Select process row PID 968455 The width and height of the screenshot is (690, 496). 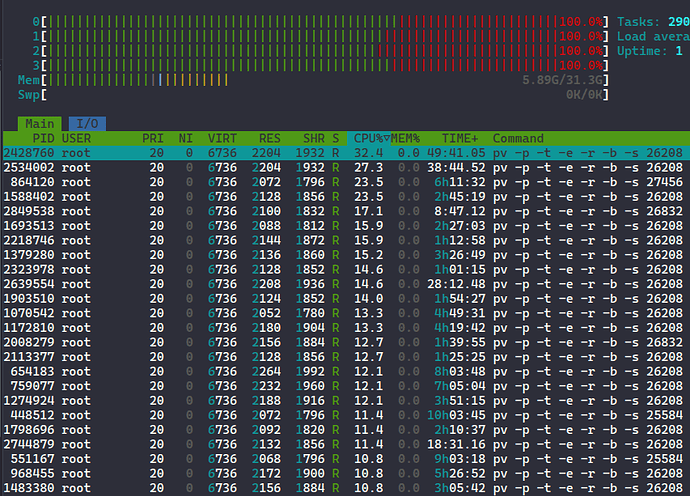[x=346, y=473]
